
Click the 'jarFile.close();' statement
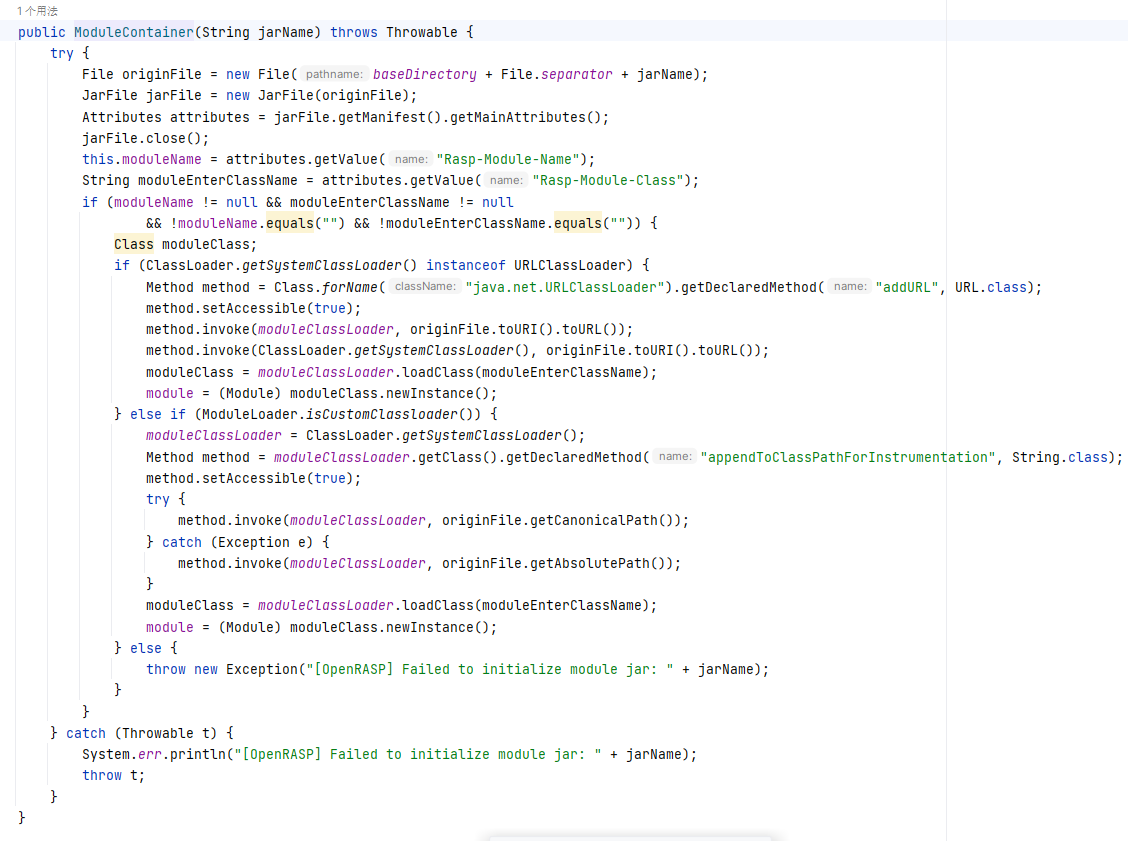click(145, 138)
